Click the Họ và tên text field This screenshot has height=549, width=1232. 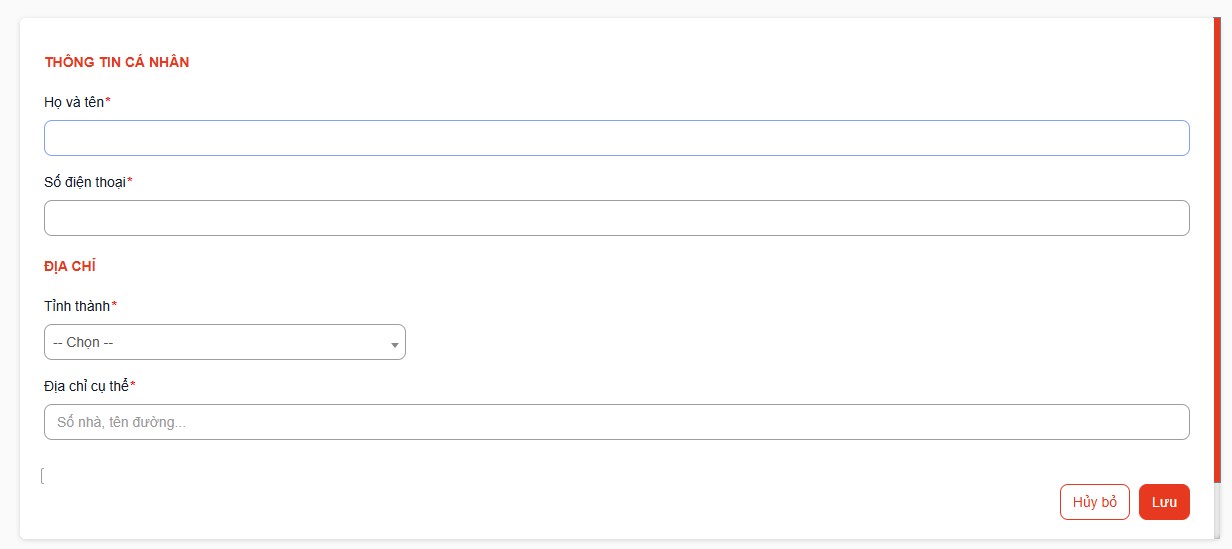pos(616,138)
